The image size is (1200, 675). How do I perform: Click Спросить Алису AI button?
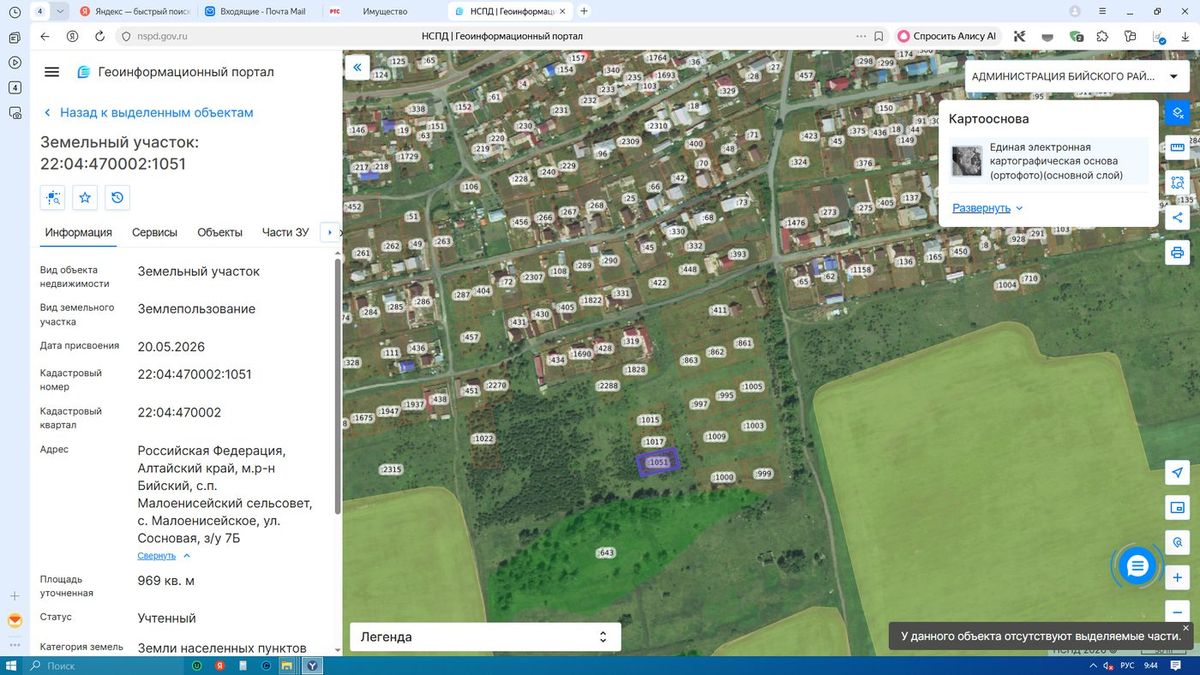[x=948, y=36]
